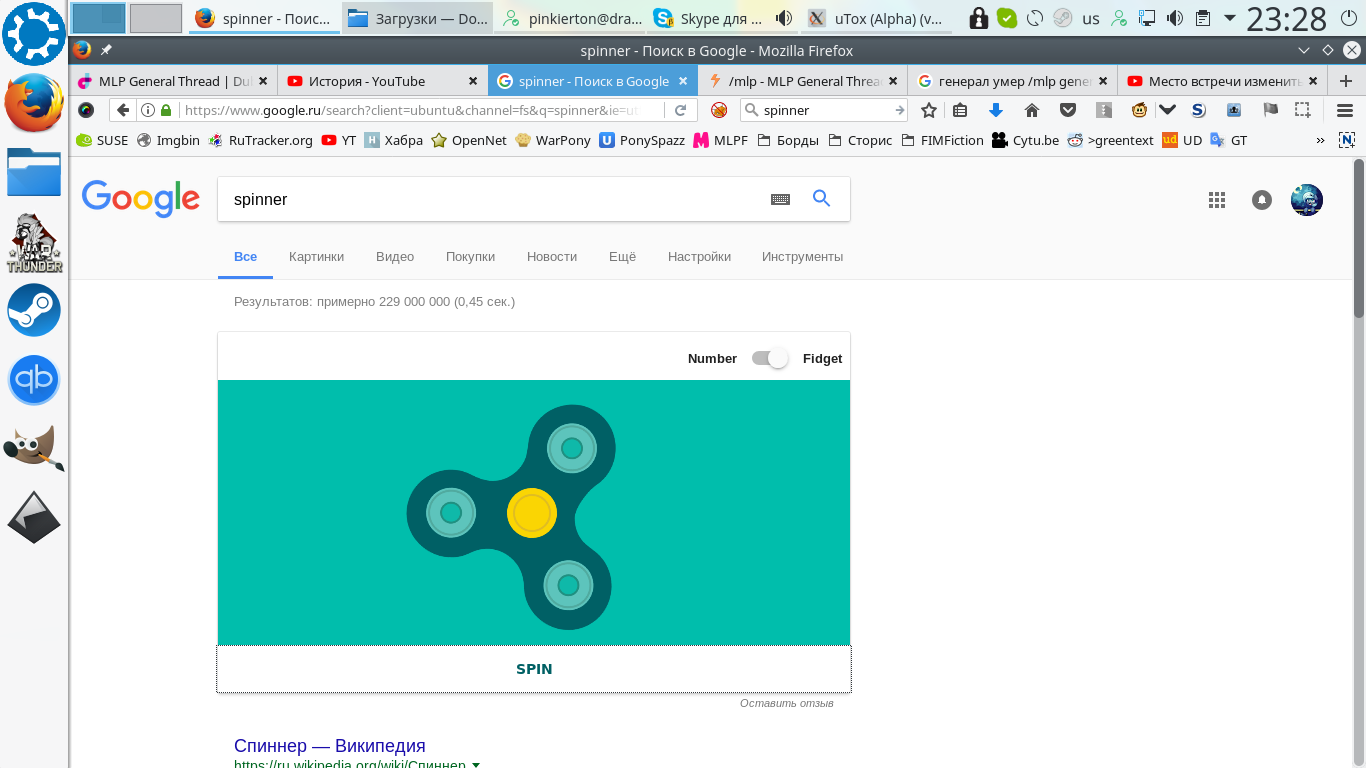The image size is (1366, 768).
Task: Expand hidden system tray icons arrow
Action: click(1229, 18)
